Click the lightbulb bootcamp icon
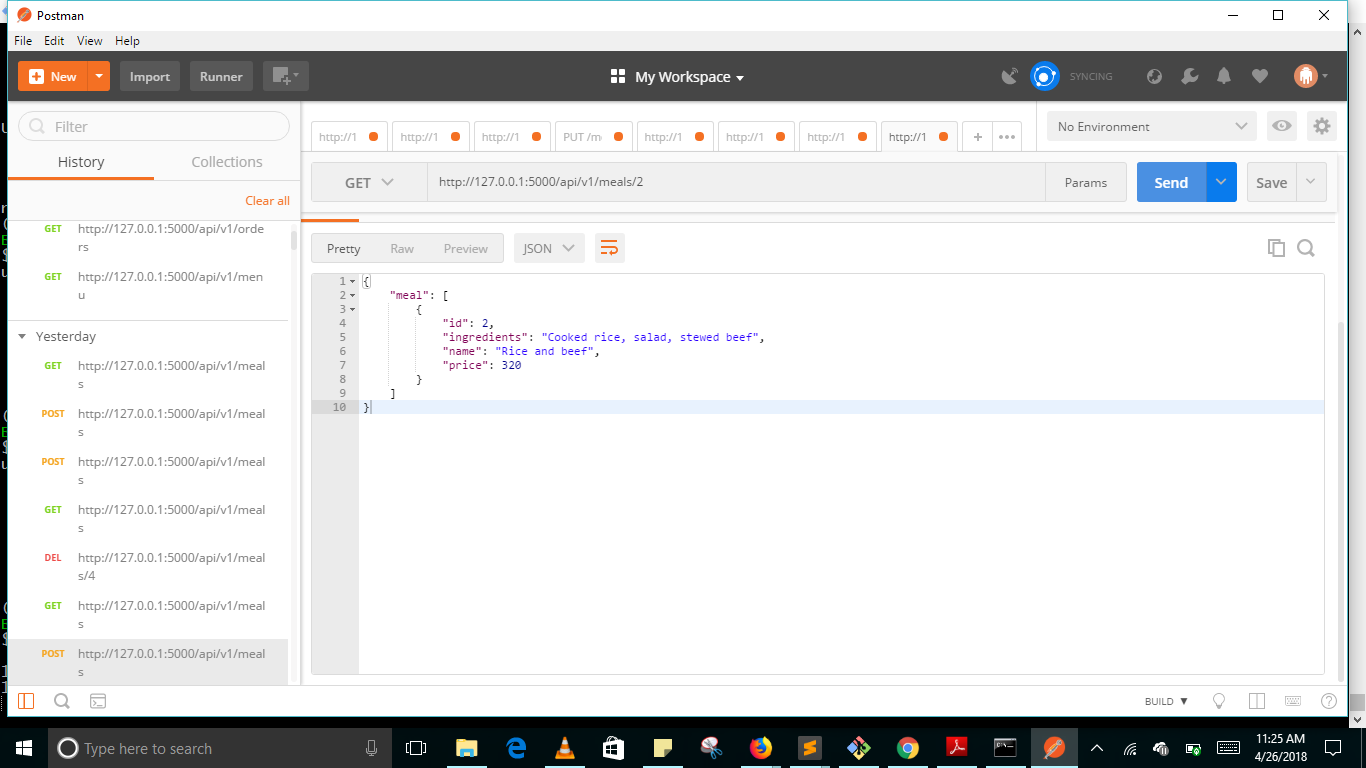 pyautogui.click(x=1219, y=701)
